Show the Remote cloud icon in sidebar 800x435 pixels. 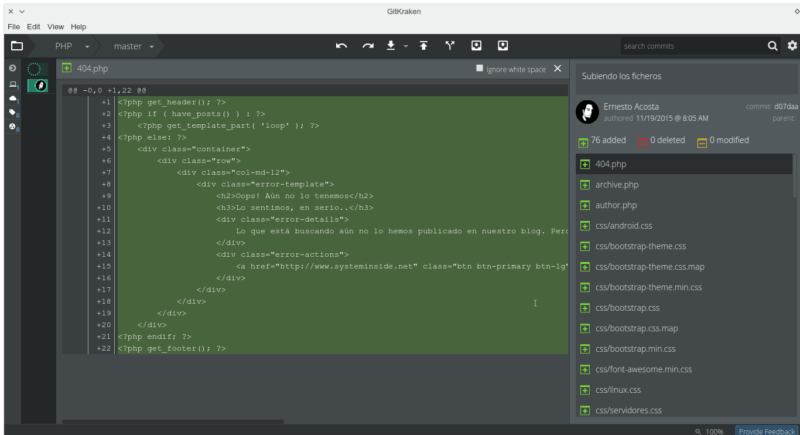13,98
